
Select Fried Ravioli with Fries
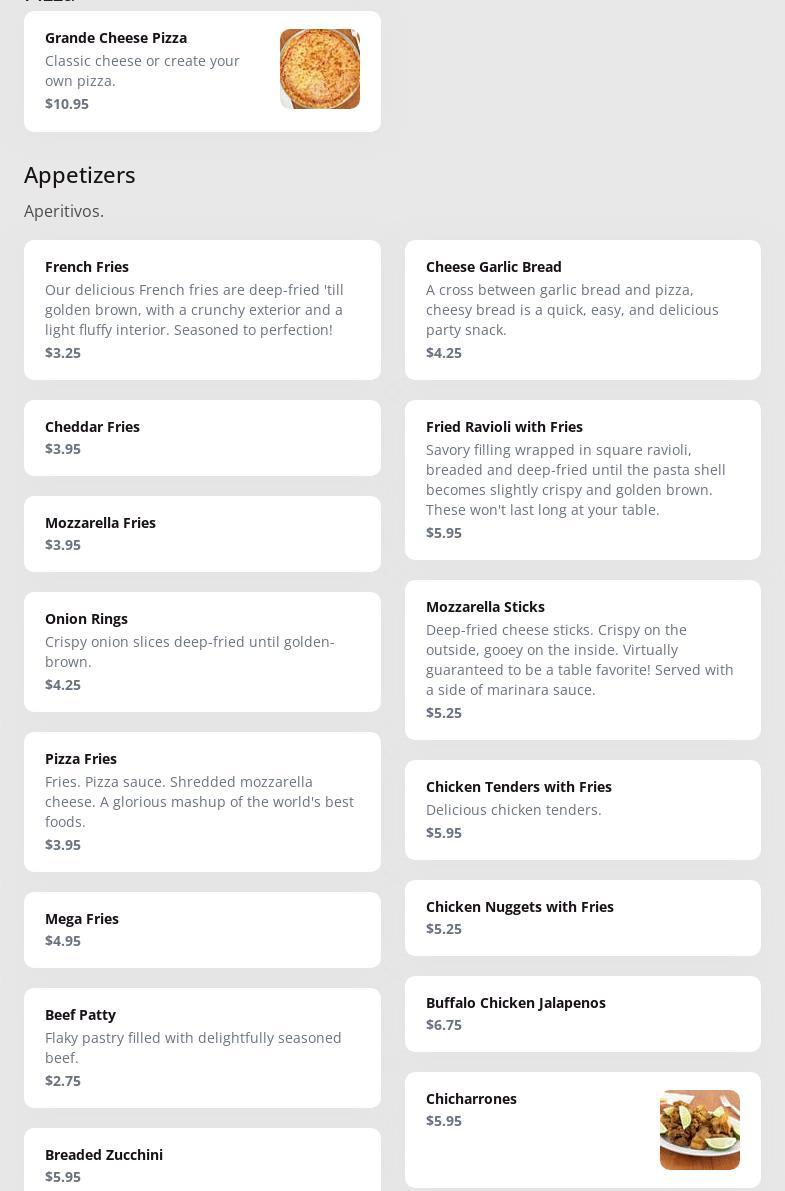coord(582,479)
